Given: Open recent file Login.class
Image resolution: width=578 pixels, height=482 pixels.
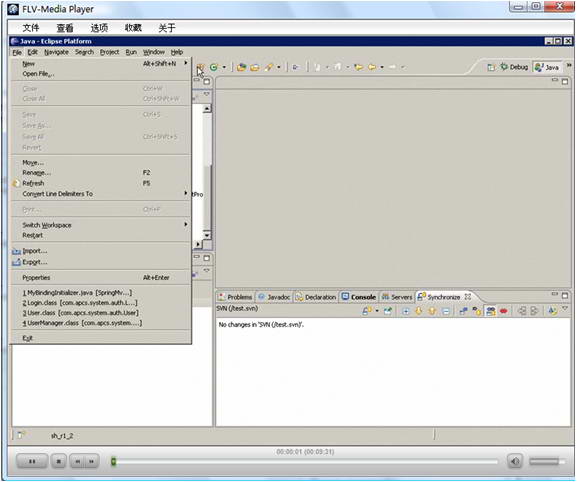Looking at the screenshot, I should click(x=100, y=303).
